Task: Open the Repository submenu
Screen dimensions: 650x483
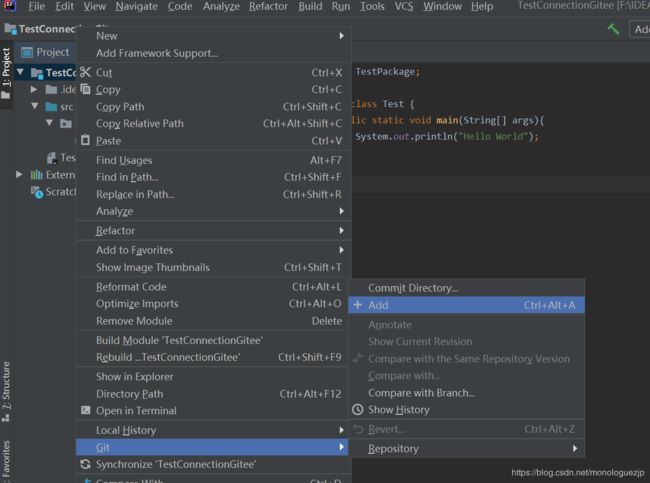Action: click(466, 448)
